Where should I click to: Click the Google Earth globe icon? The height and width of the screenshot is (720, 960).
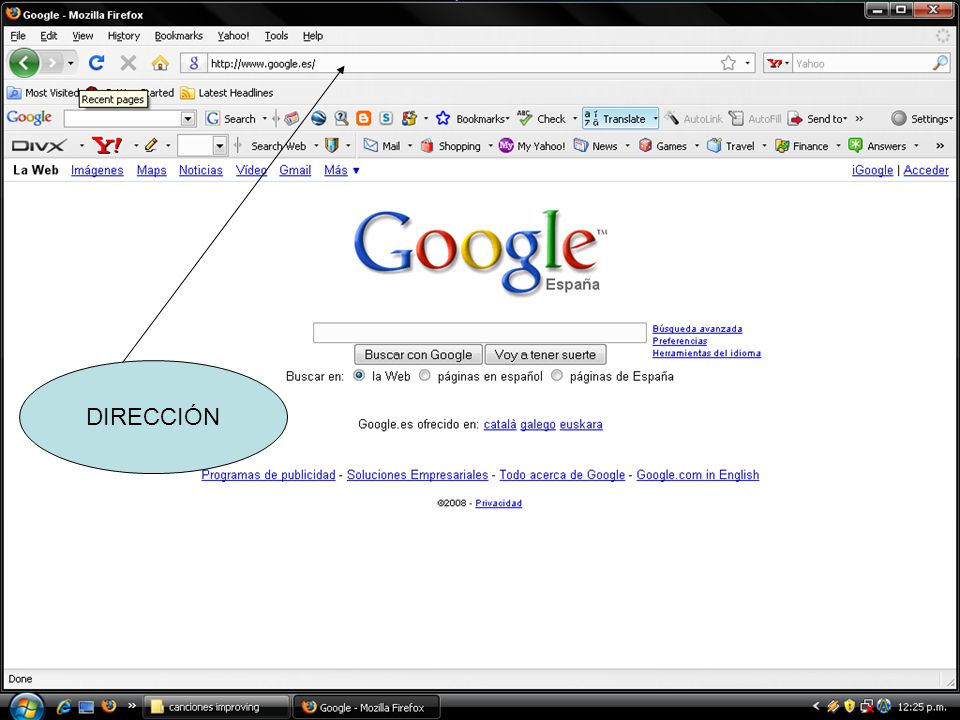tap(318, 118)
